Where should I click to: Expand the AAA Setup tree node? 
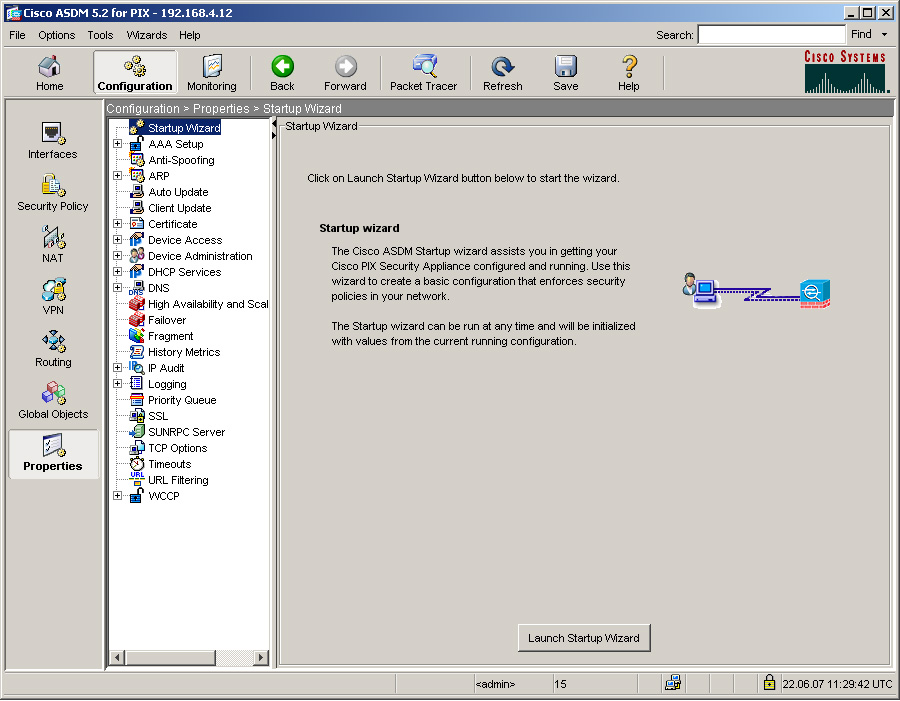click(118, 144)
